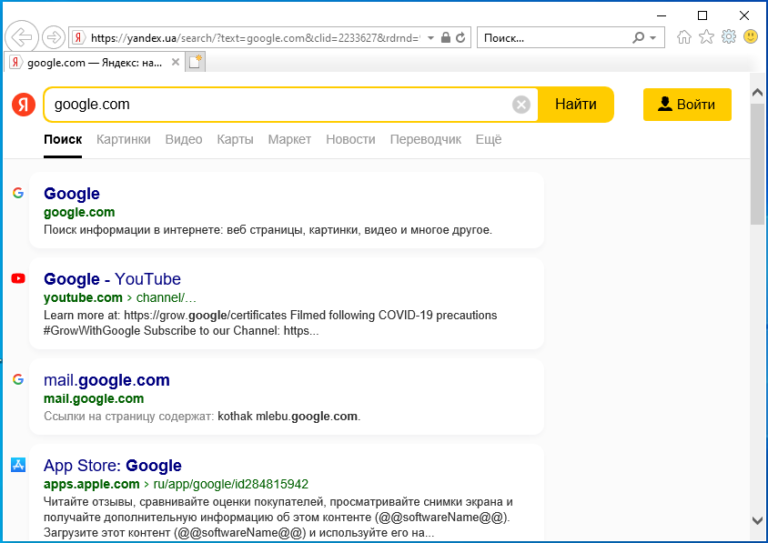Image resolution: width=768 pixels, height=543 pixels.
Task: Open the 'mail.google.com' result title
Action: (107, 380)
